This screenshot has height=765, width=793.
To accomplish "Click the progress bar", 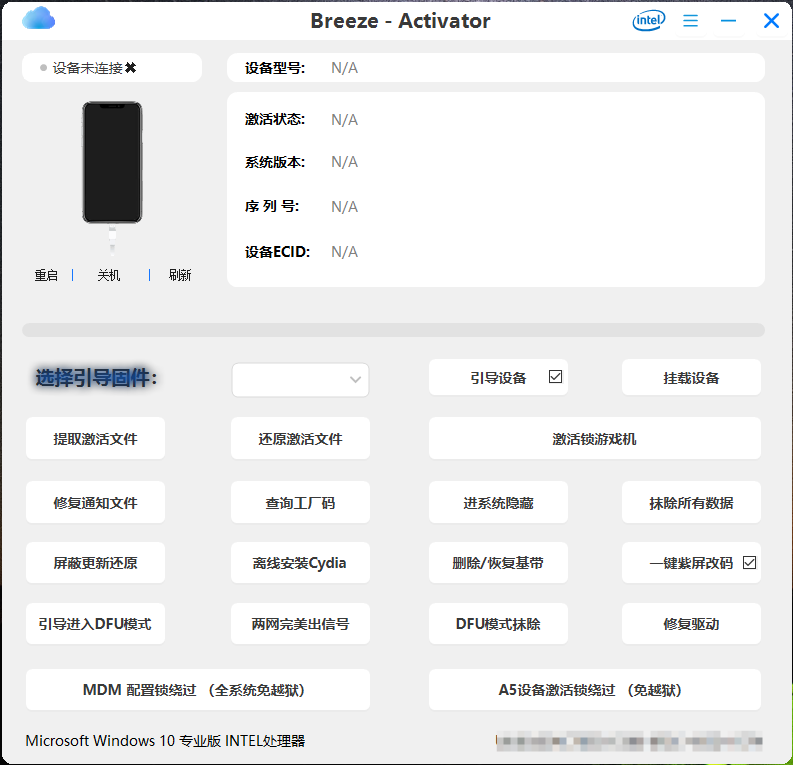I will (393, 330).
